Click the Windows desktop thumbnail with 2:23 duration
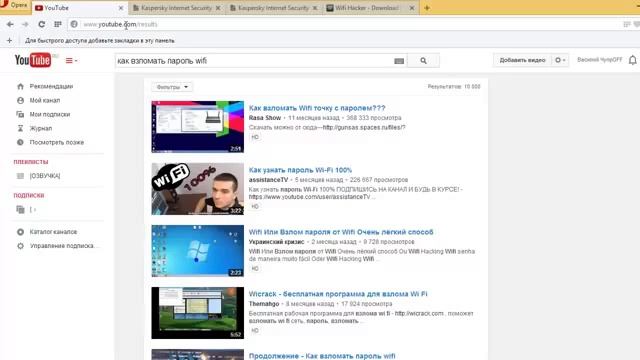Image resolution: width=640 pixels, height=360 pixels. (198, 251)
